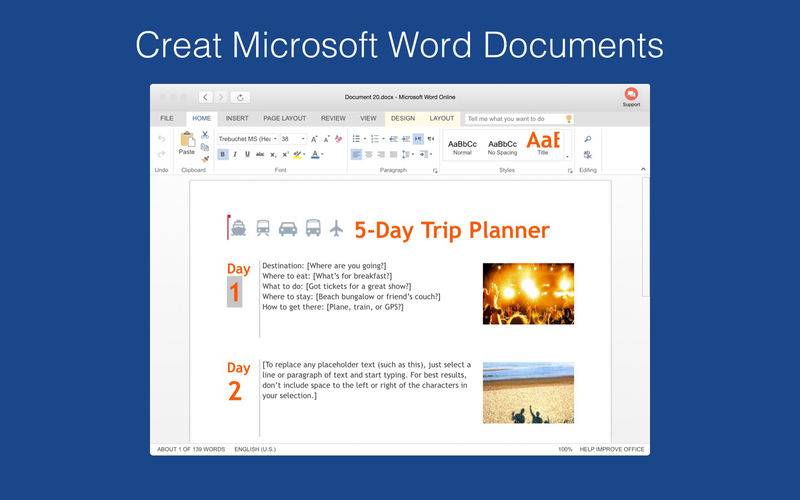Image resolution: width=800 pixels, height=500 pixels.
Task: Click the Copy icon
Action: (205, 147)
